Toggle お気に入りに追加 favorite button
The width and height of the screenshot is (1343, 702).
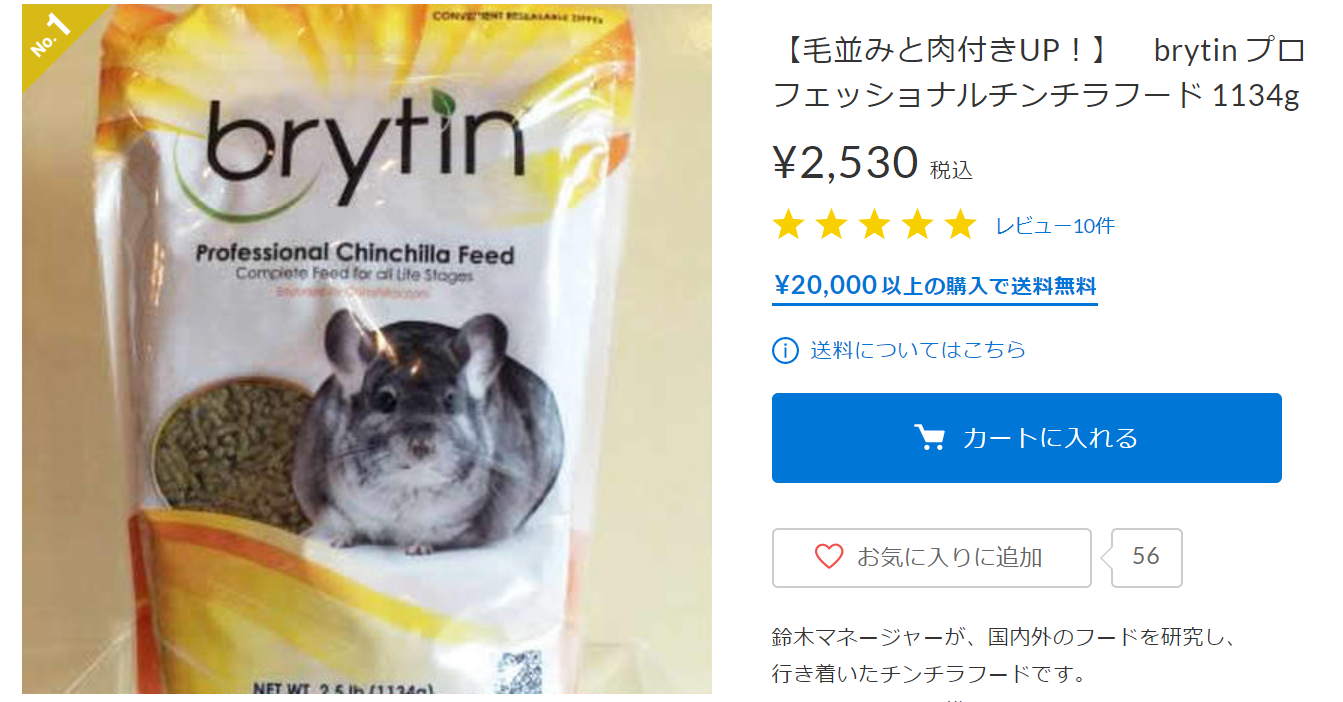tap(932, 558)
